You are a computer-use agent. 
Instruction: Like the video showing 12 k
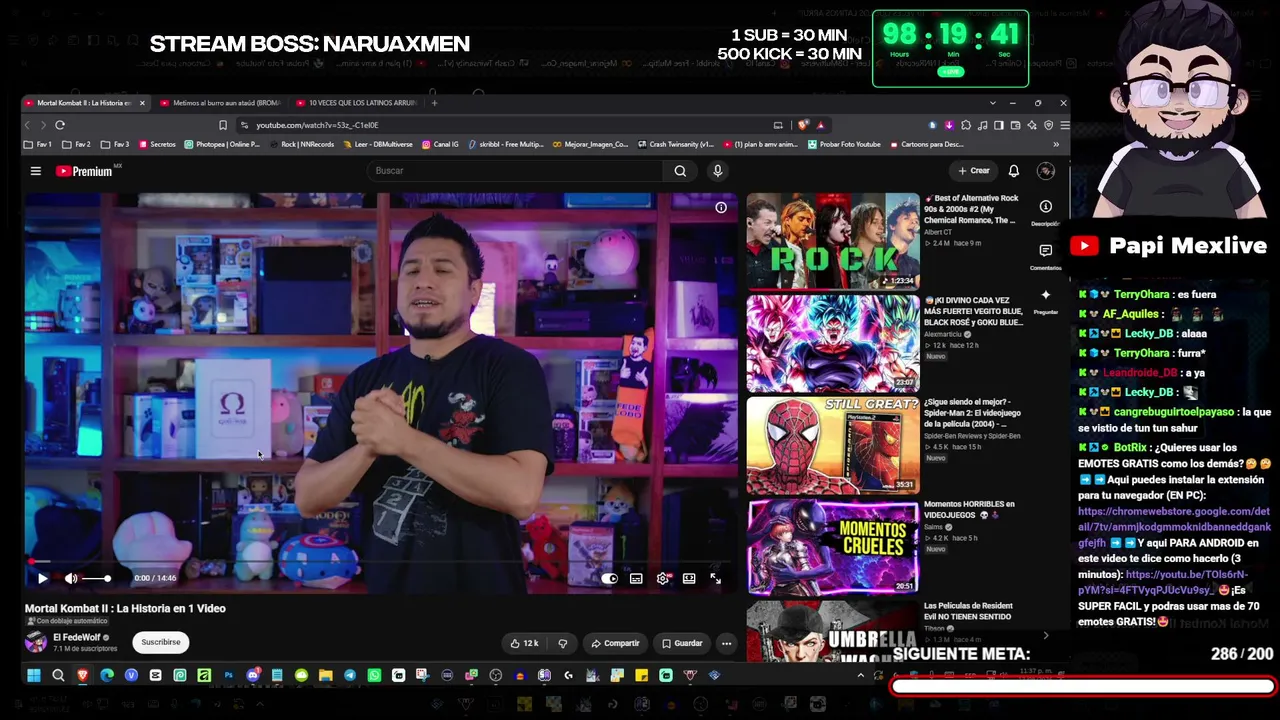point(524,643)
